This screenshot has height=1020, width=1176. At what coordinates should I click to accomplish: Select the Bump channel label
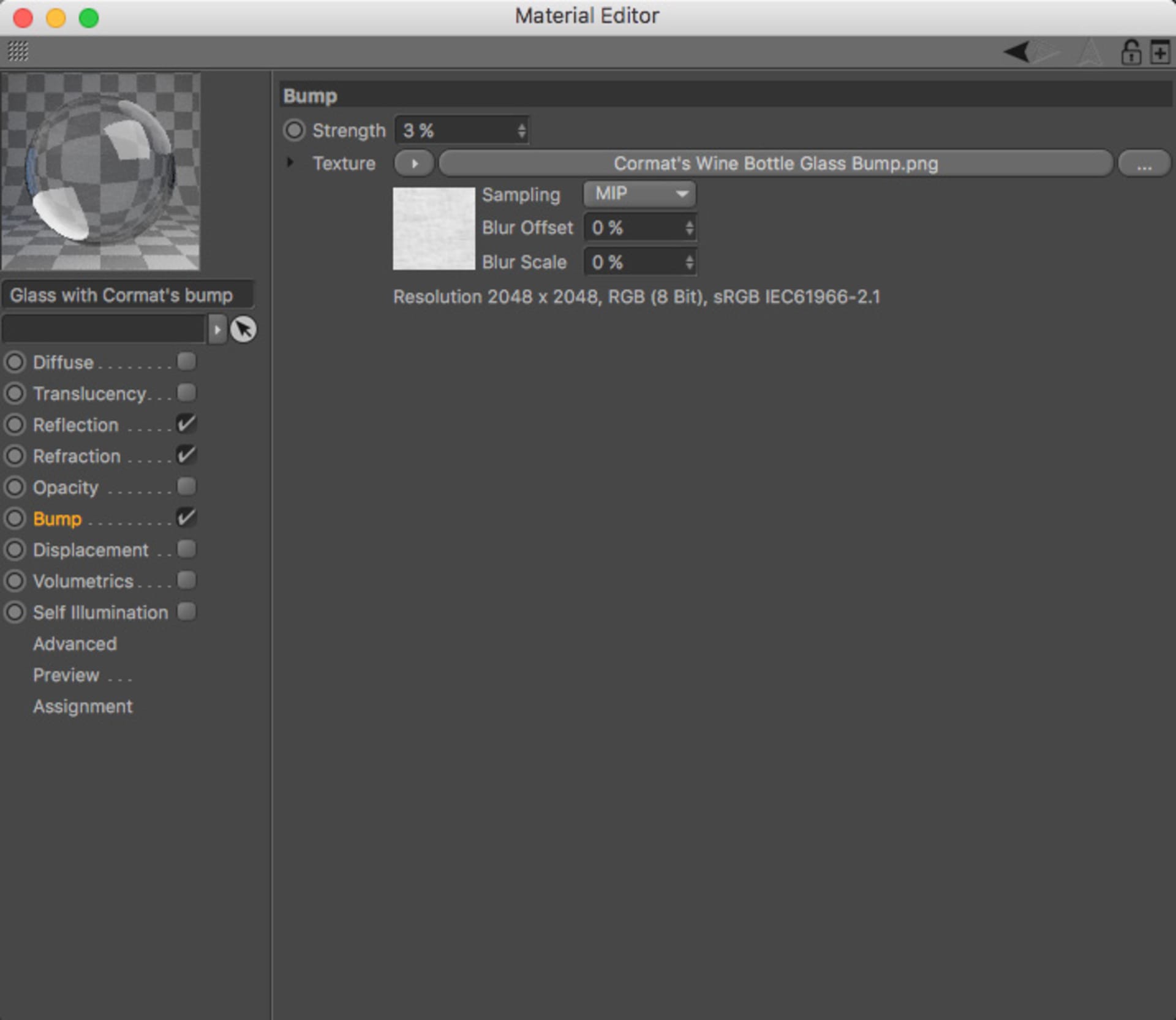click(57, 519)
